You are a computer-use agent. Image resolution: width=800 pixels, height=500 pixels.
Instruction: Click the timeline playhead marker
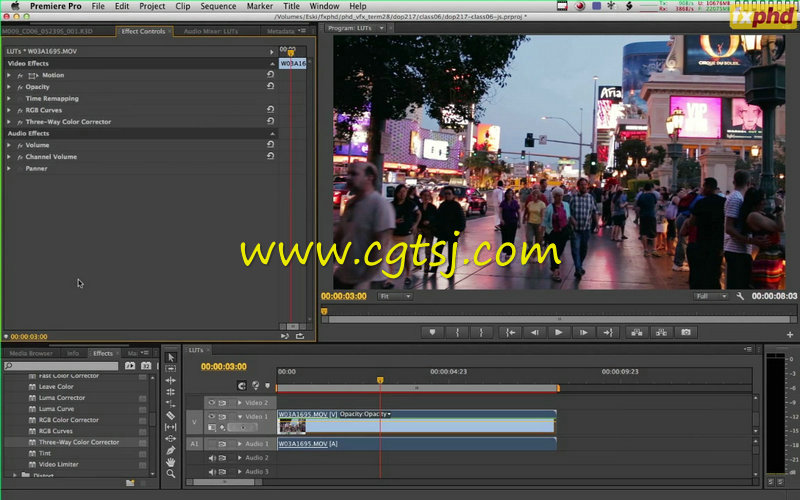[380, 380]
